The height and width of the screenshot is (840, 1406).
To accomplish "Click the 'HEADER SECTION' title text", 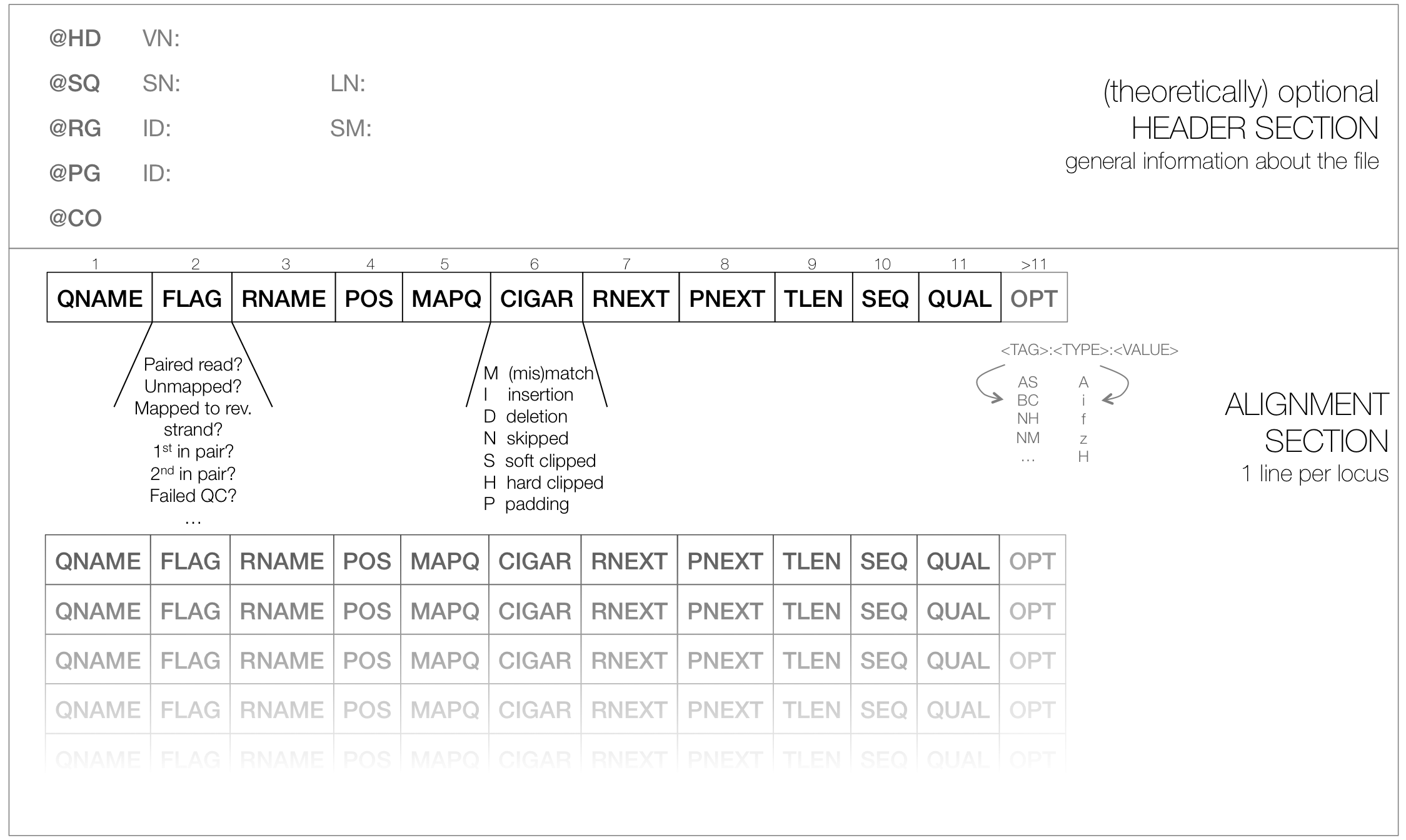I will pos(1254,129).
